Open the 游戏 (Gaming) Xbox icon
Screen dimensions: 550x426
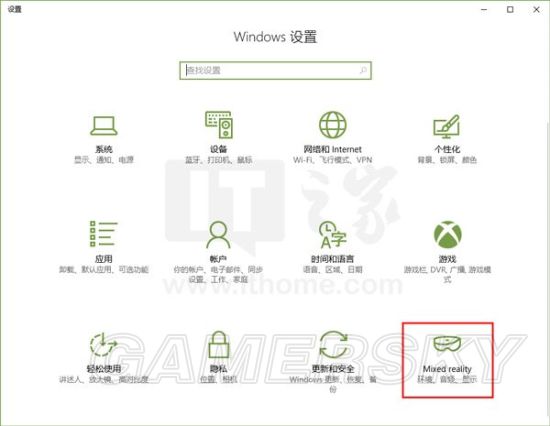(447, 234)
